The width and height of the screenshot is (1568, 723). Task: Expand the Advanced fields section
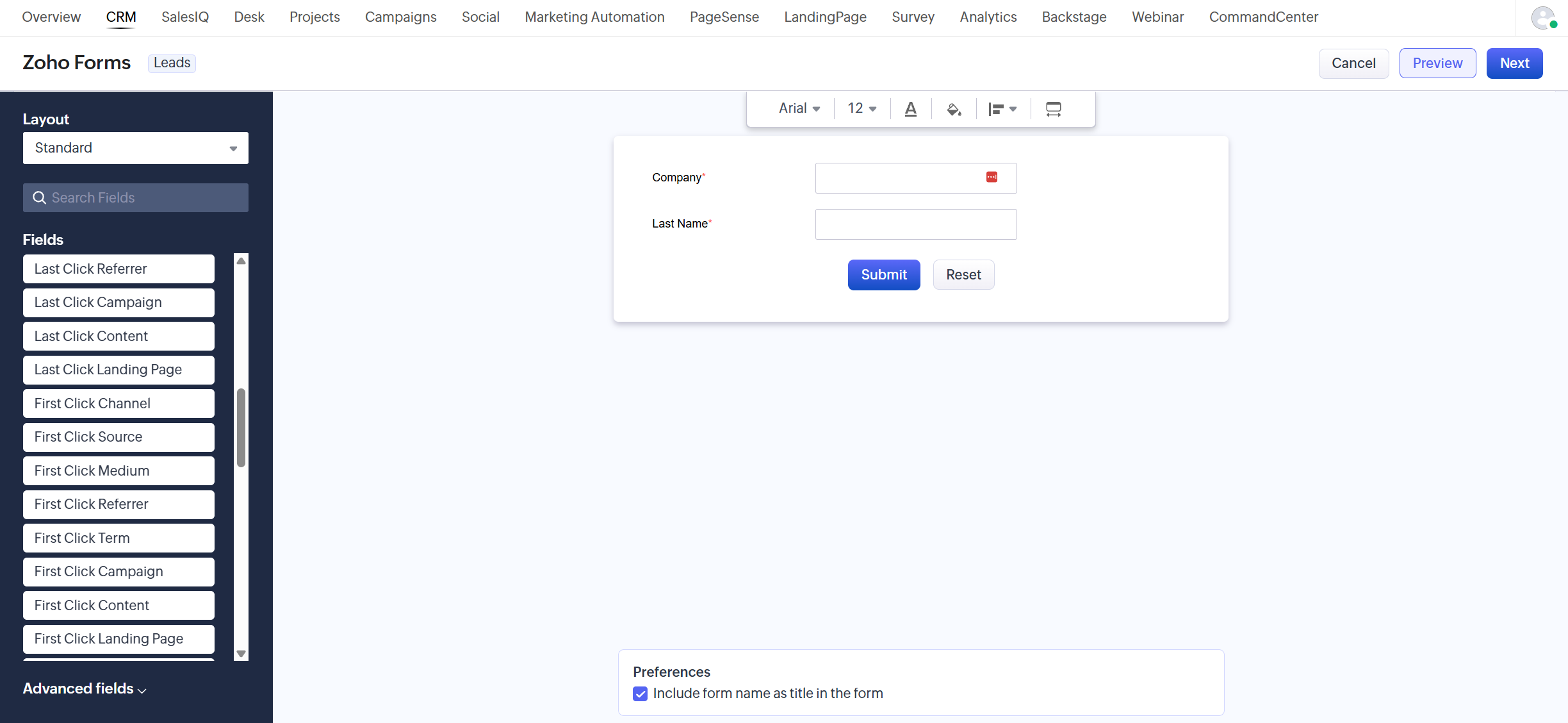[85, 688]
